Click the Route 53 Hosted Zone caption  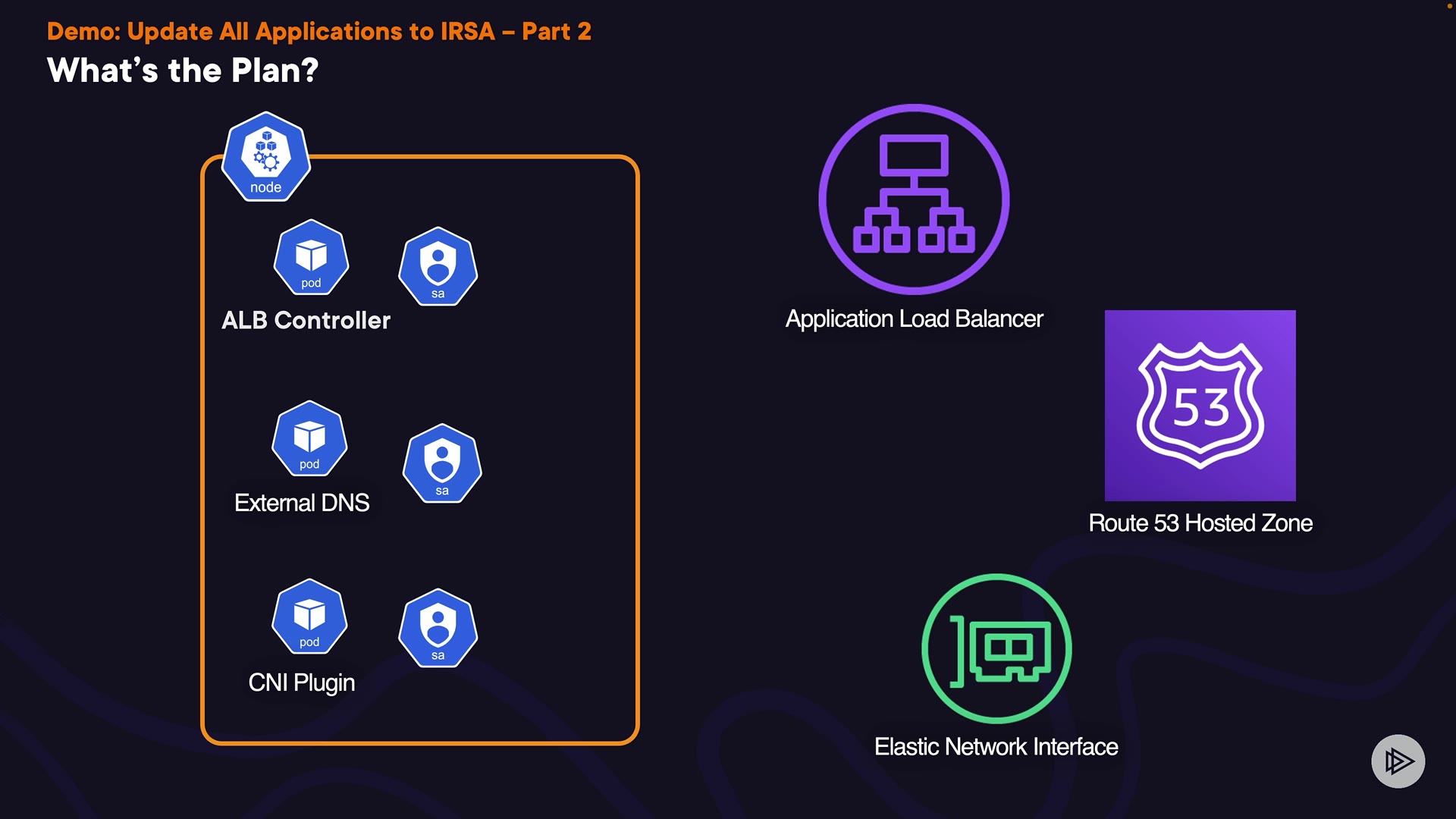coord(1200,523)
